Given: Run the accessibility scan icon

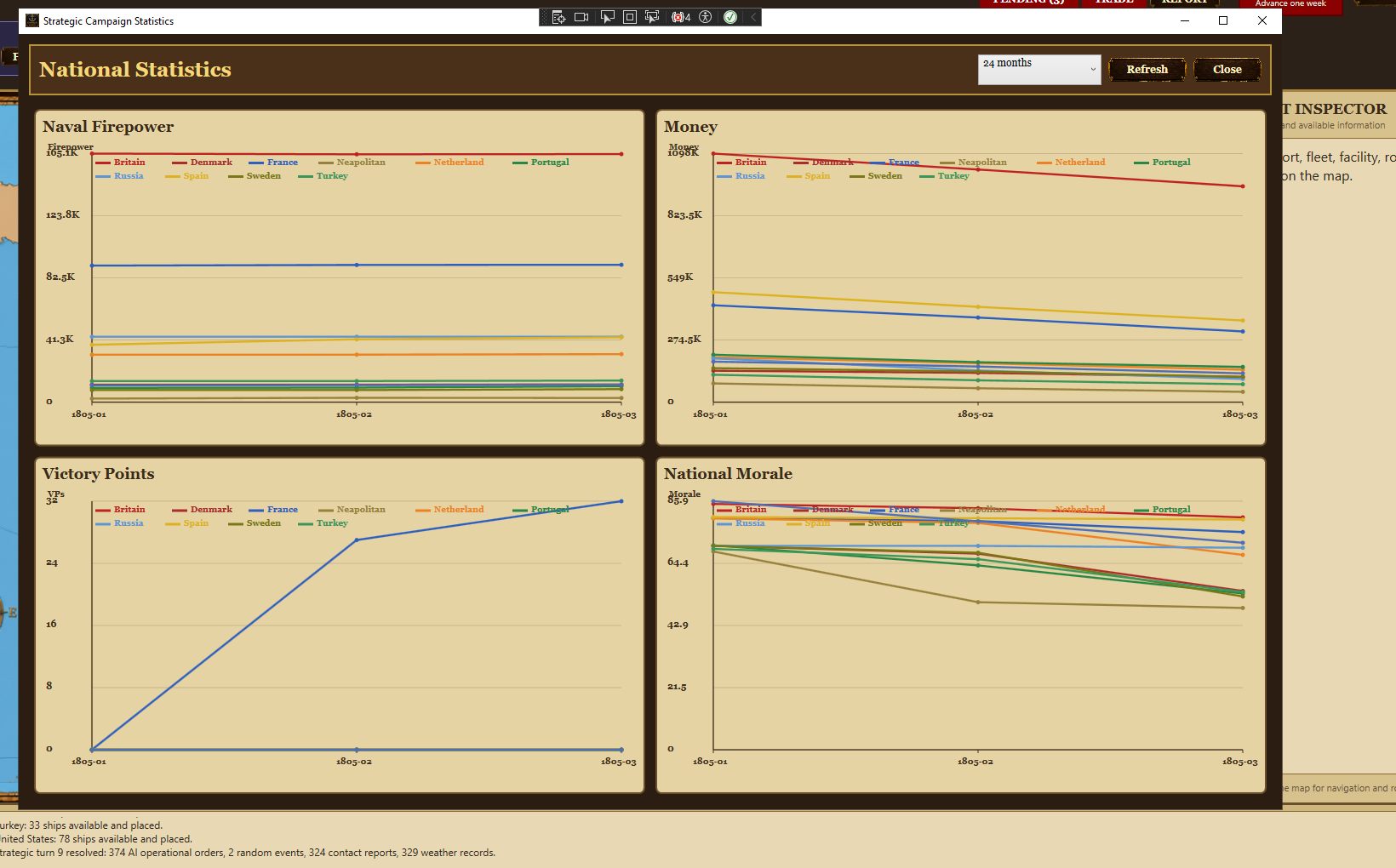Looking at the screenshot, I should (x=705, y=17).
